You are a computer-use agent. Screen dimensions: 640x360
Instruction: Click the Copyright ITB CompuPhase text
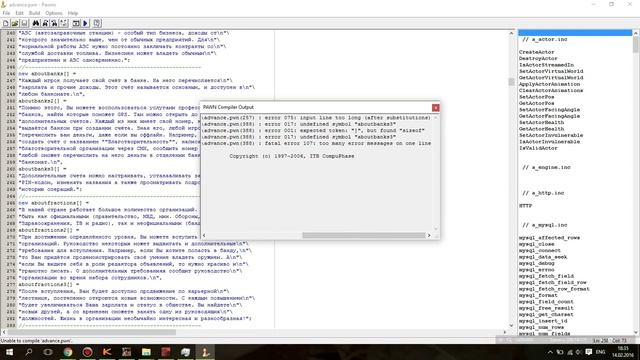tap(291, 156)
